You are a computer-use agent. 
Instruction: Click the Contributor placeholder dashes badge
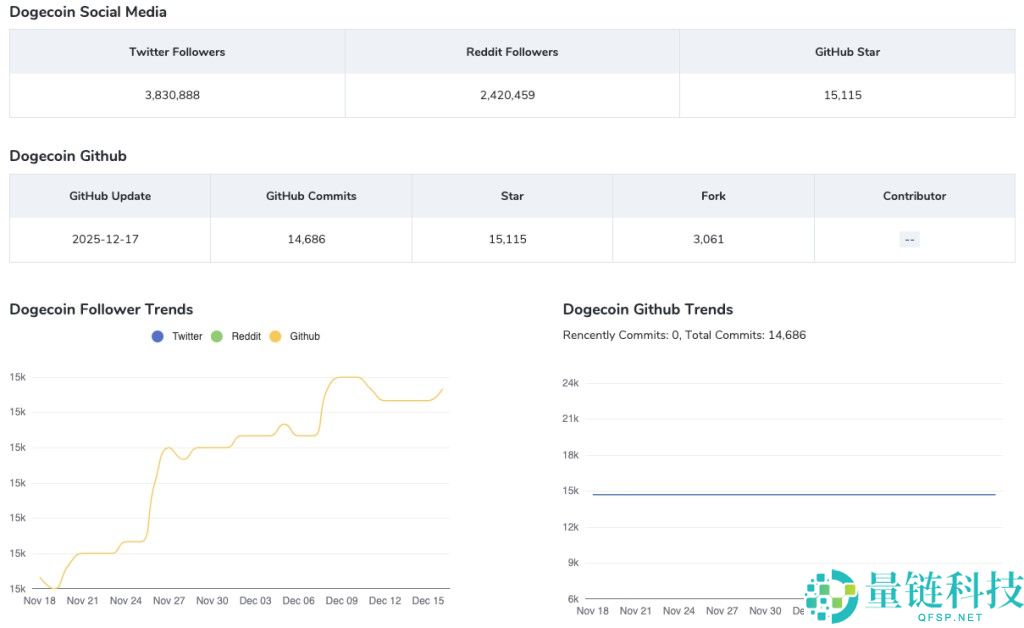click(909, 240)
